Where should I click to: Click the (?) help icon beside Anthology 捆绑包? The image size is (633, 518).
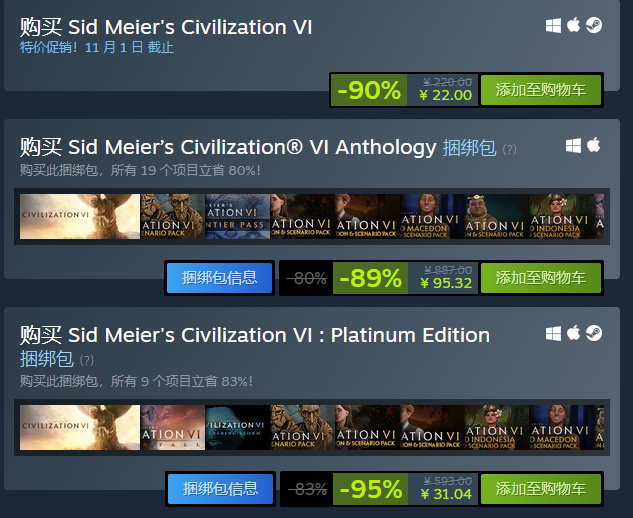point(509,150)
